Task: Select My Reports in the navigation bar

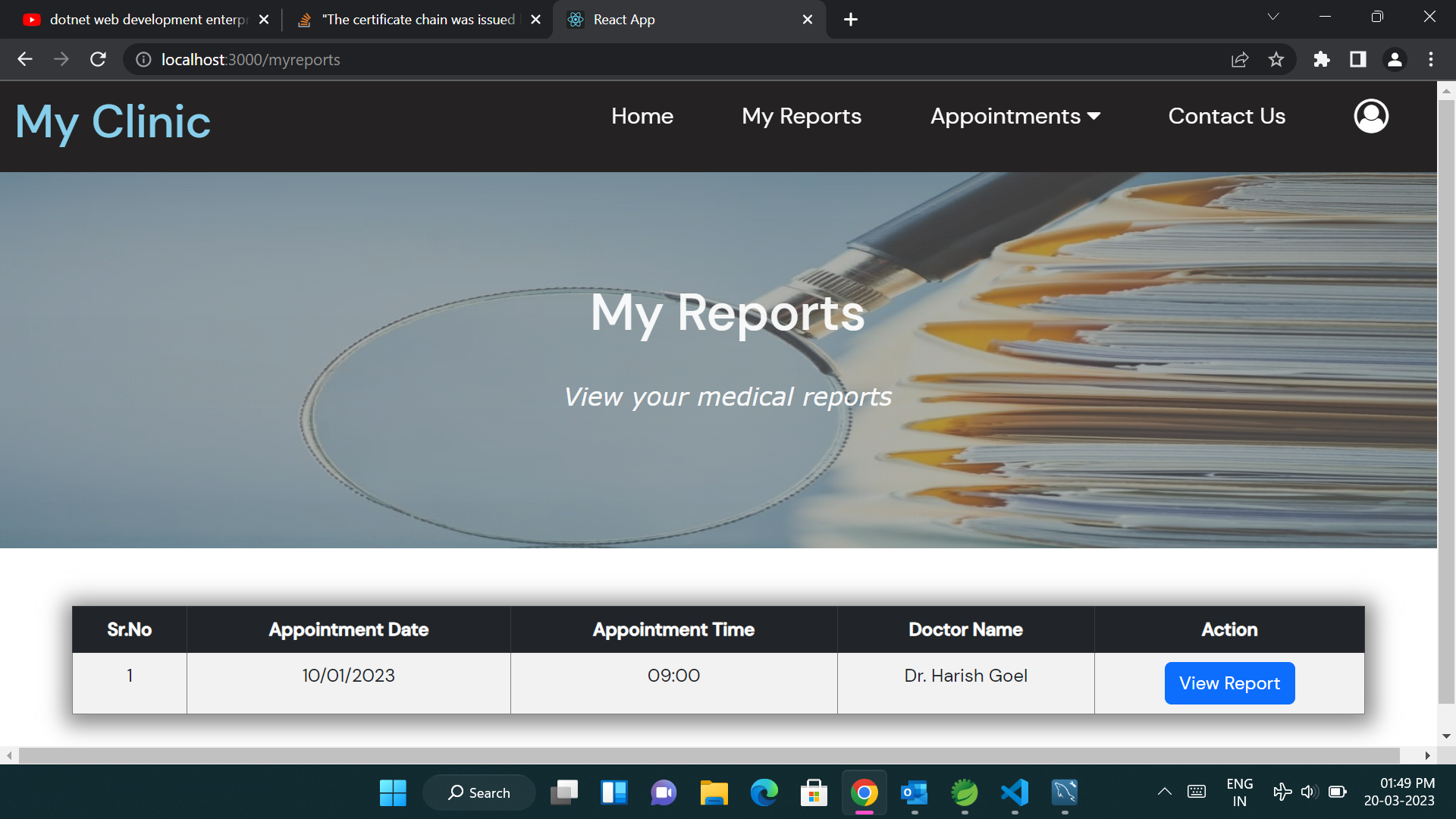Action: 802,115
